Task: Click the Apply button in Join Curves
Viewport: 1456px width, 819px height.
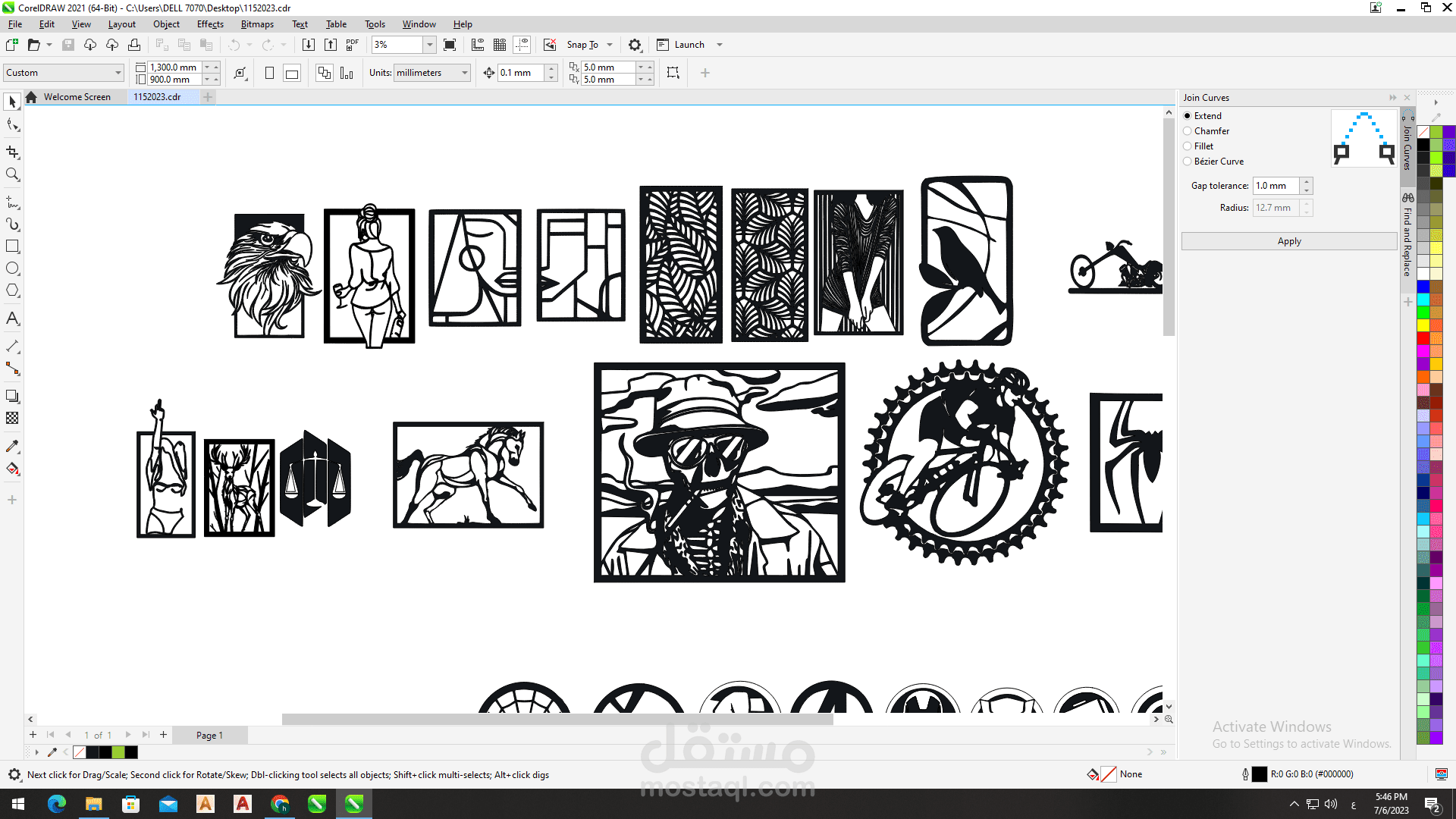Action: pos(1289,241)
